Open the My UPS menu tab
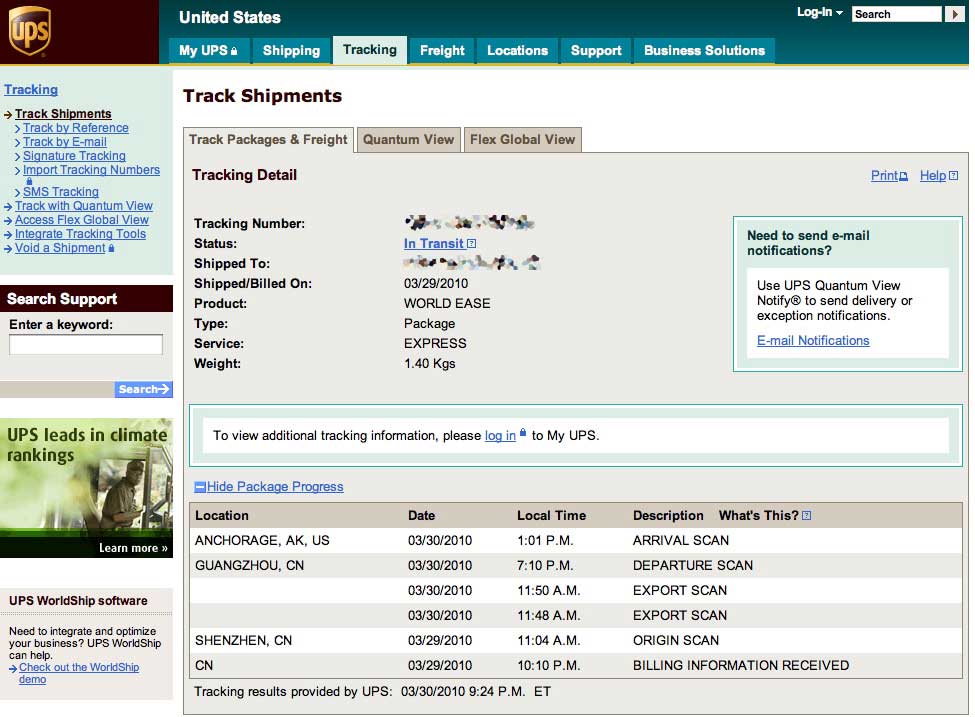The image size is (975, 717). pyautogui.click(x=208, y=50)
